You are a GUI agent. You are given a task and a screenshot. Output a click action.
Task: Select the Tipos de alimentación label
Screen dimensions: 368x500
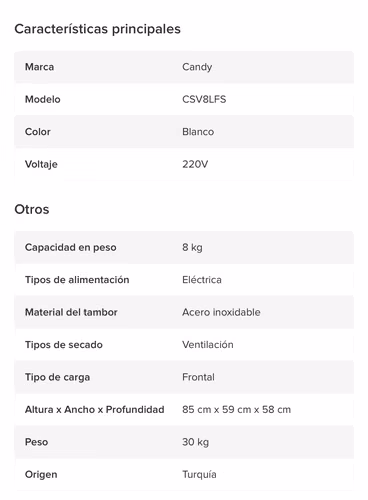coord(77,280)
